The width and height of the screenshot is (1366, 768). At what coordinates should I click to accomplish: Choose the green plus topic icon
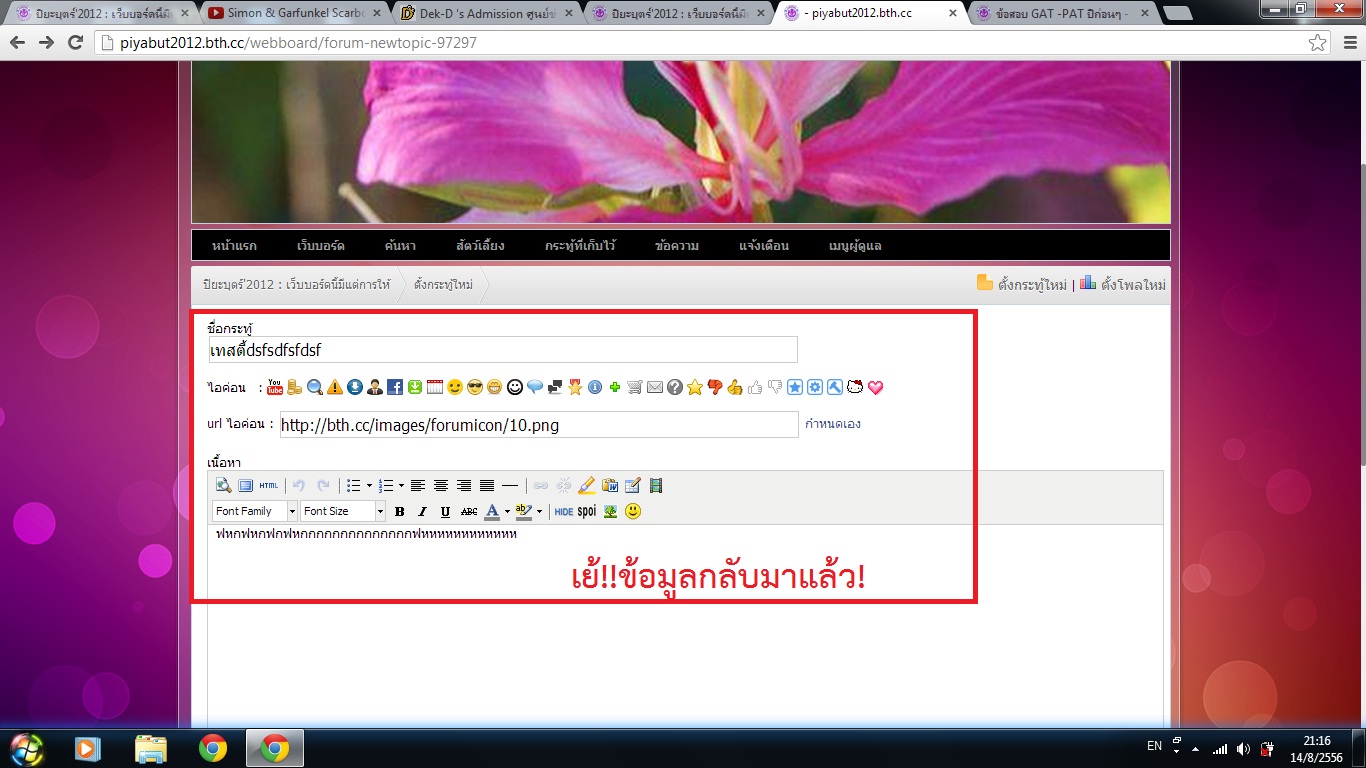tap(615, 387)
